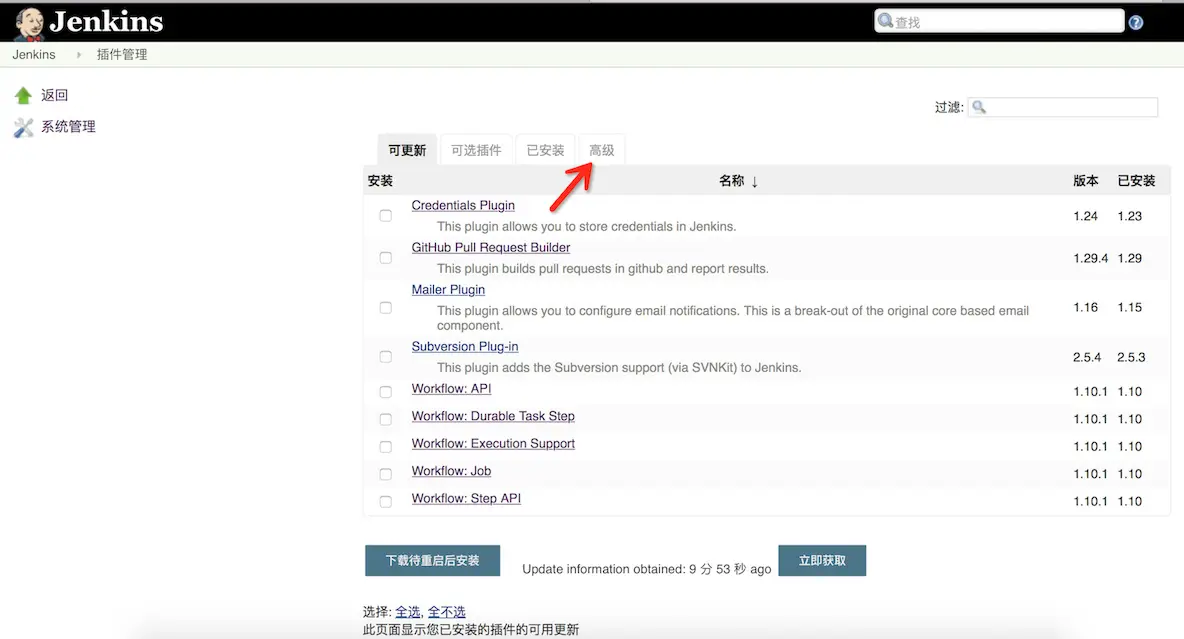This screenshot has width=1184, height=639.
Task: Open the Workflow: Durable Task Step link
Action: pyautogui.click(x=493, y=416)
